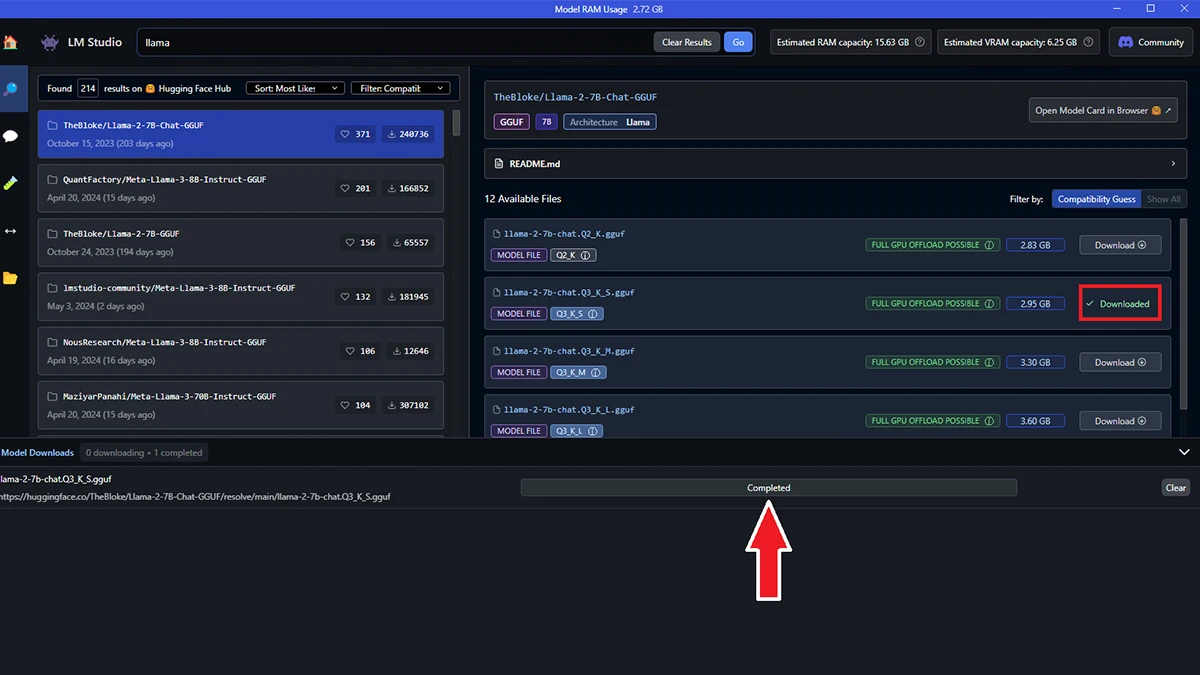Download the llama-2-7b-chat.Q3_K_L.gguf file
Viewport: 1200px width, 675px height.
1120,421
